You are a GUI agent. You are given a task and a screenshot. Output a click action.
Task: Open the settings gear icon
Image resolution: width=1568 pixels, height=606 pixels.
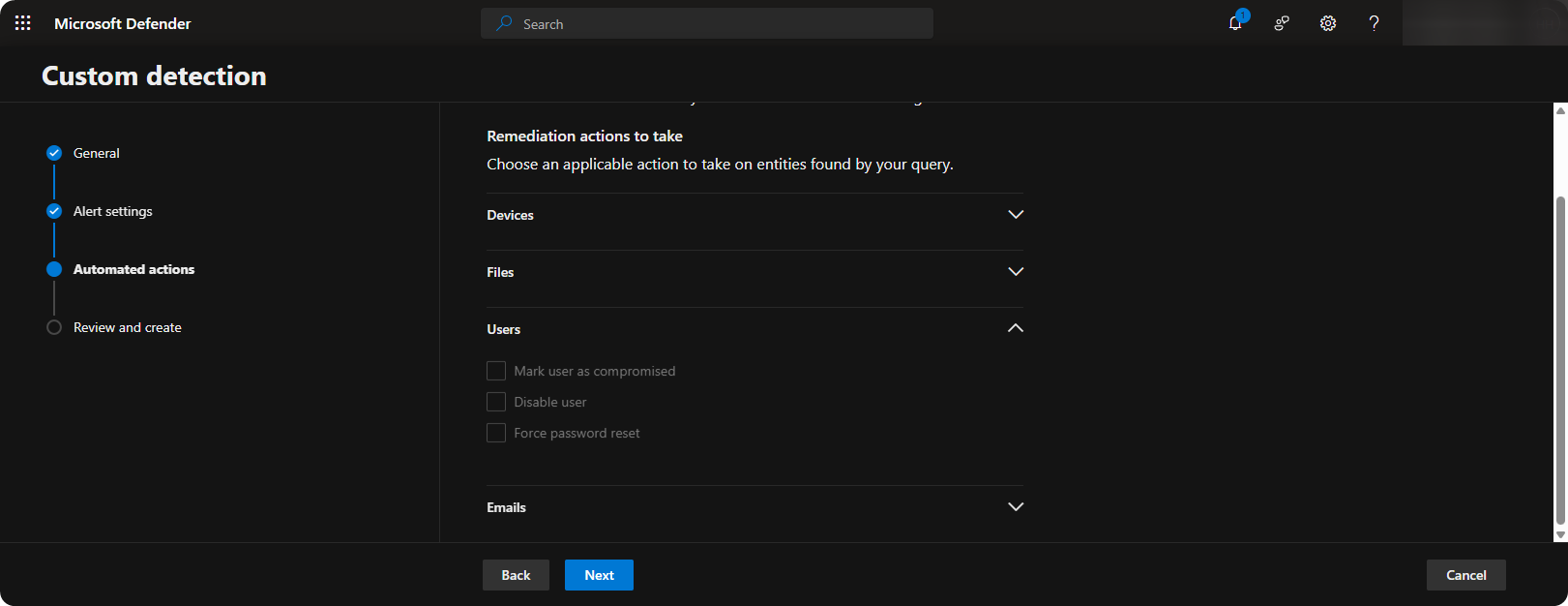[1328, 23]
